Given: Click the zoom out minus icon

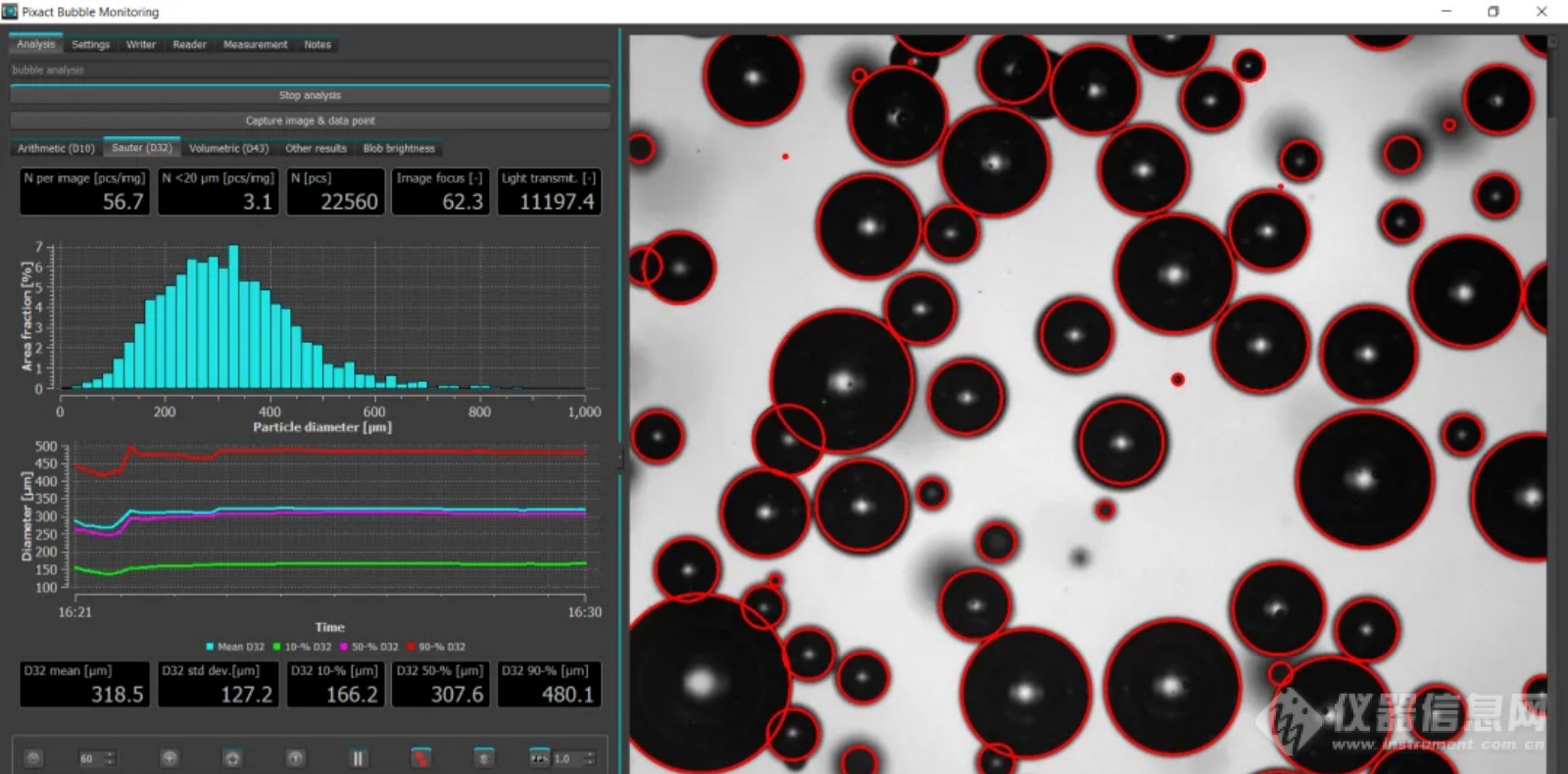Looking at the screenshot, I should pos(33,758).
